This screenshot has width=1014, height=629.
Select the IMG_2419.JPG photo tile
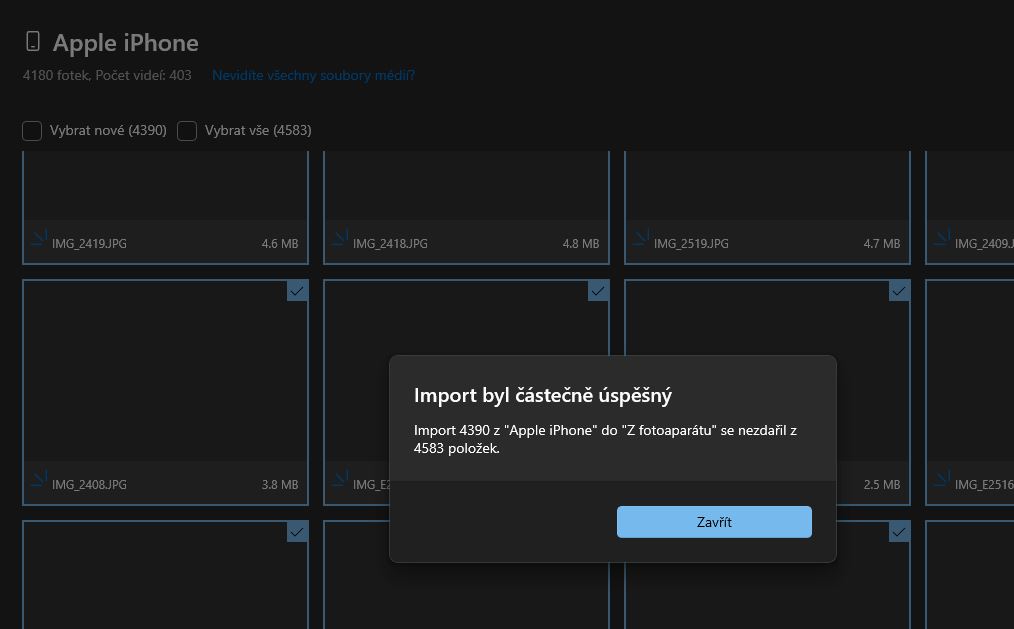coord(165,190)
